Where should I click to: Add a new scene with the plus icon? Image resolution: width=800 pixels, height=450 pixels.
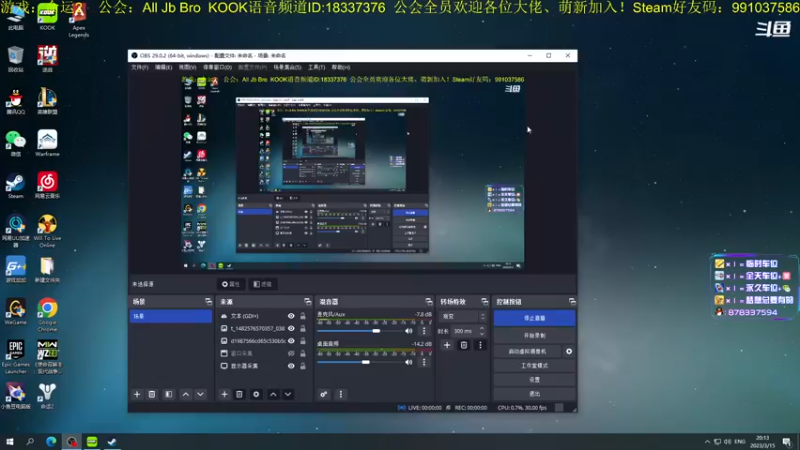click(x=137, y=394)
